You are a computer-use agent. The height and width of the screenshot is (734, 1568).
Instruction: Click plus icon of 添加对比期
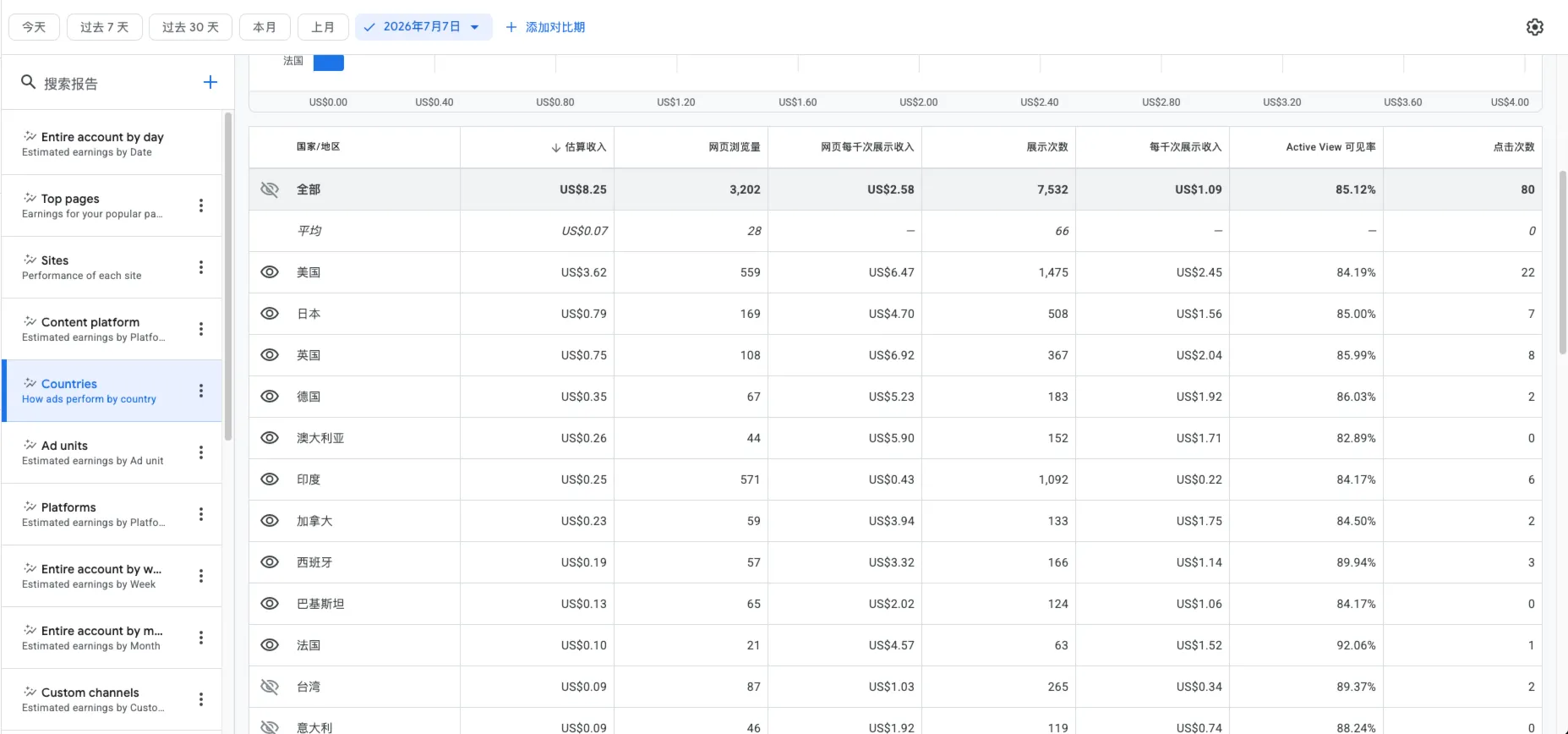tap(511, 27)
